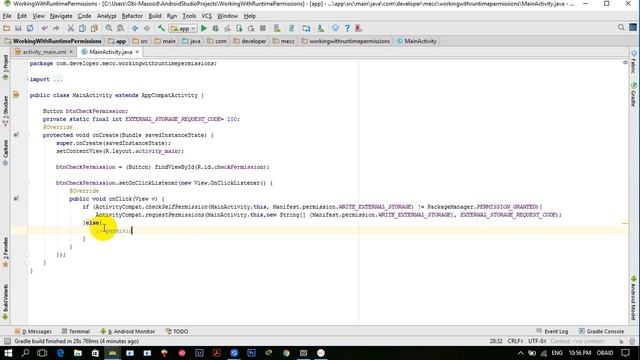Open the Event Log panel
640x360 pixels.
pyautogui.click(x=552, y=331)
